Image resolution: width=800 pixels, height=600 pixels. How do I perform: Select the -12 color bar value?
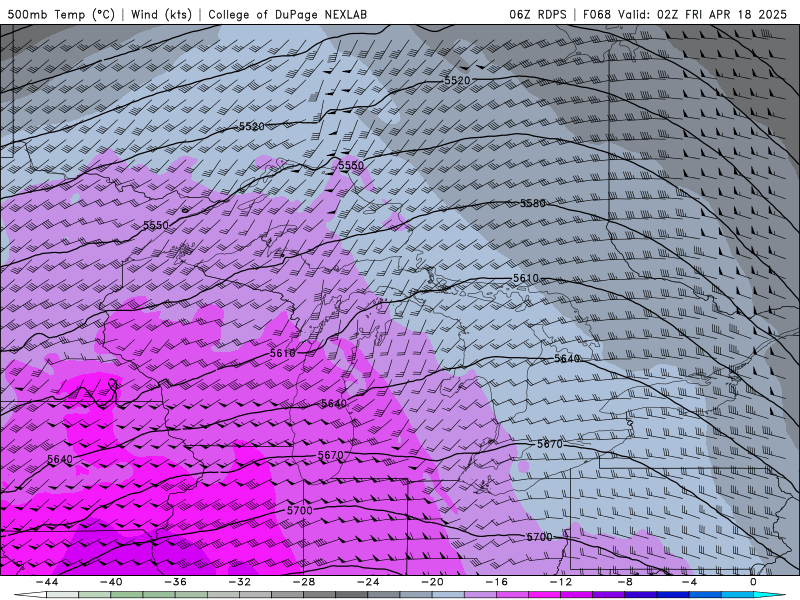(561, 582)
